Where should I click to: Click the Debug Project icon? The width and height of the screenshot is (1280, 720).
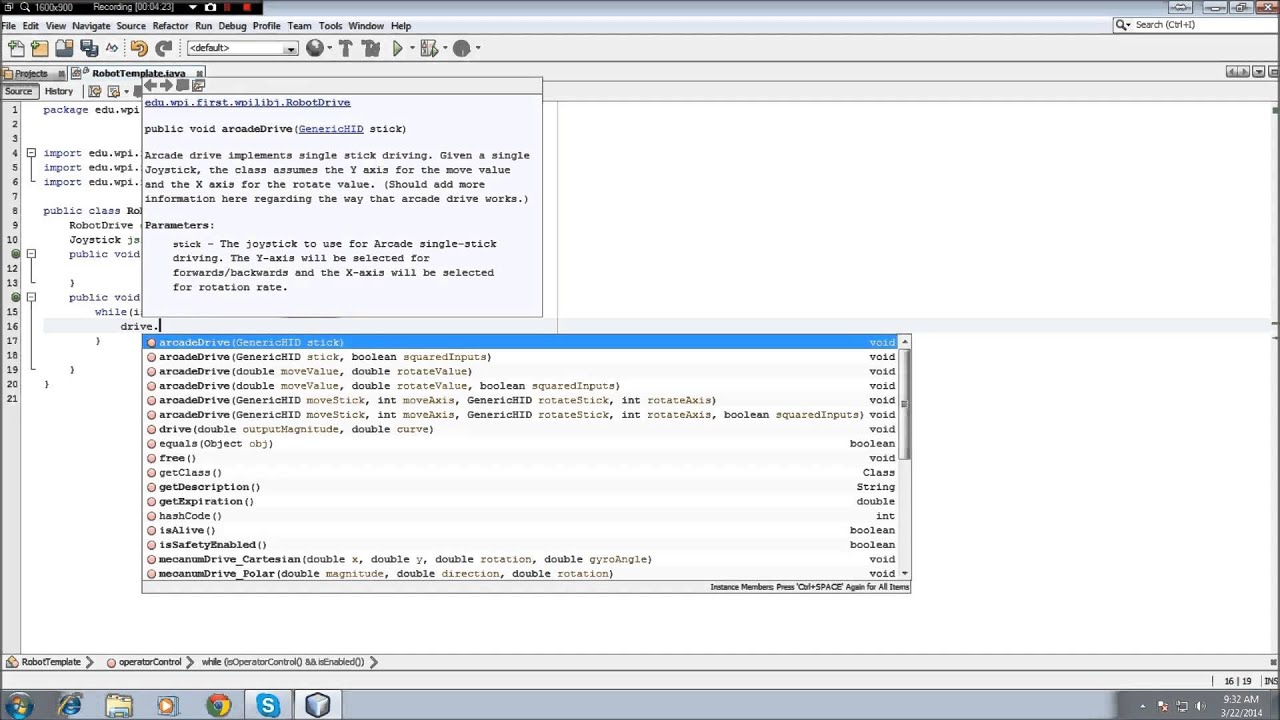tap(428, 48)
